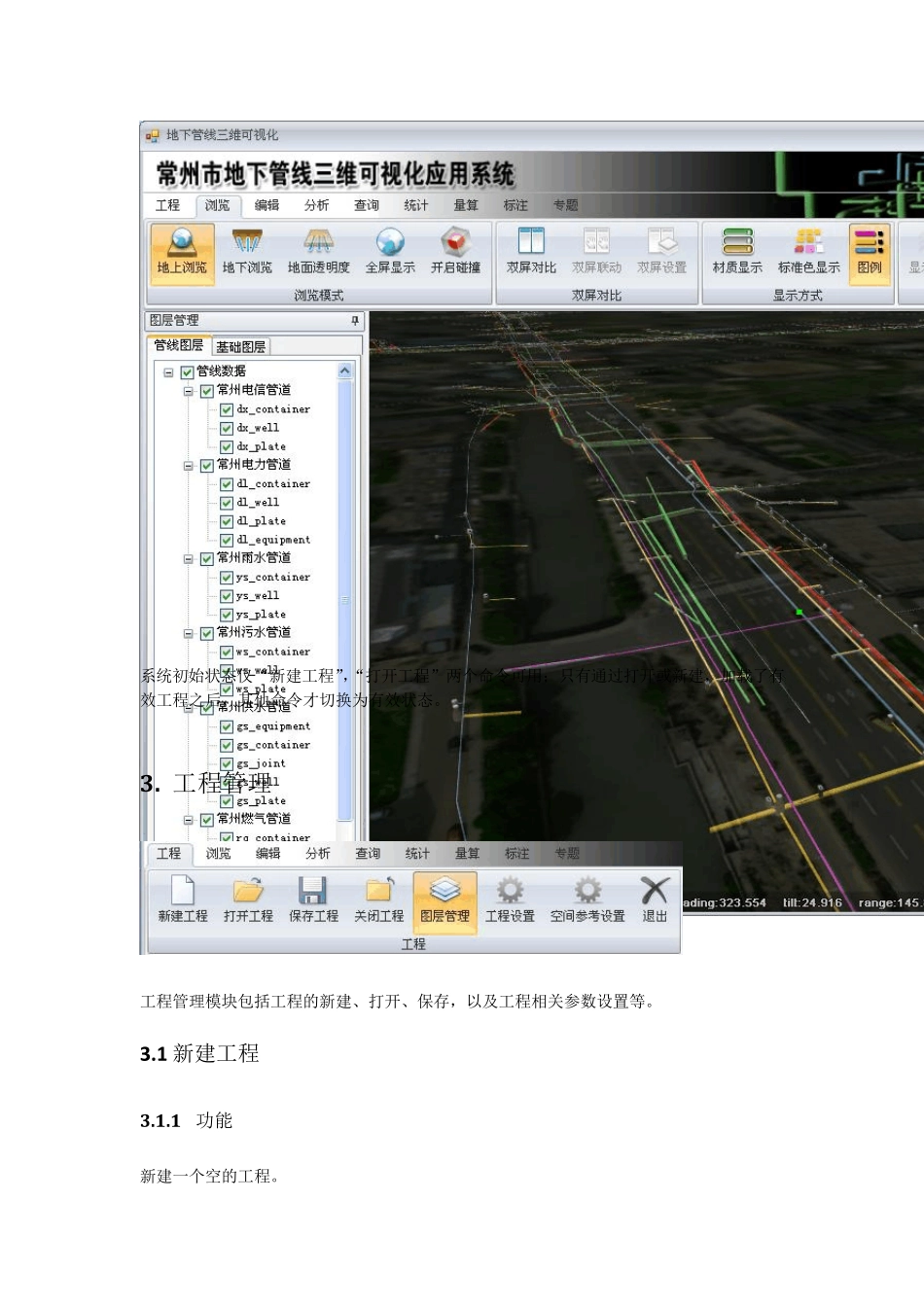Uncheck the dx_container layer checkbox
Screen dimensions: 924x1307
point(227,410)
